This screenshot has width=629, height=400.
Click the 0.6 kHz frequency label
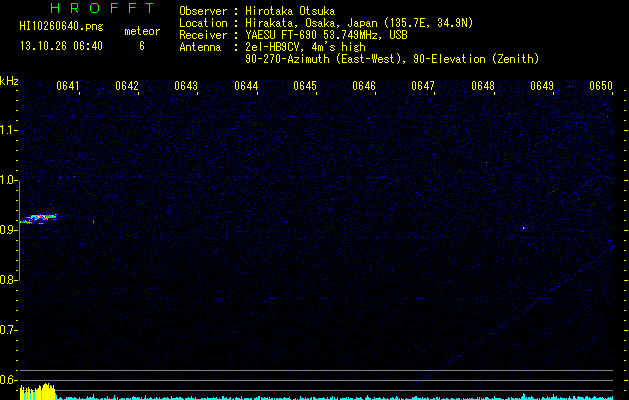(8, 380)
